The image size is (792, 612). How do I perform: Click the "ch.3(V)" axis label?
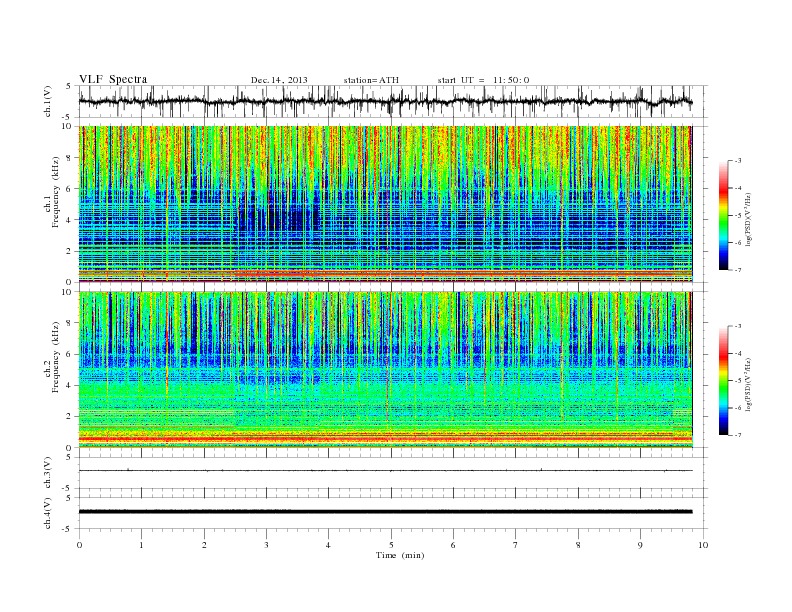click(47, 473)
